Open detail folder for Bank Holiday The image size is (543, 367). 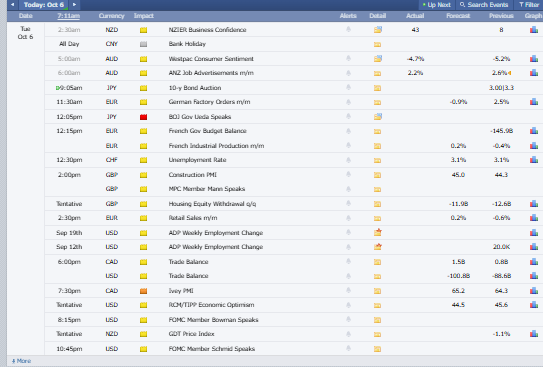(377, 44)
